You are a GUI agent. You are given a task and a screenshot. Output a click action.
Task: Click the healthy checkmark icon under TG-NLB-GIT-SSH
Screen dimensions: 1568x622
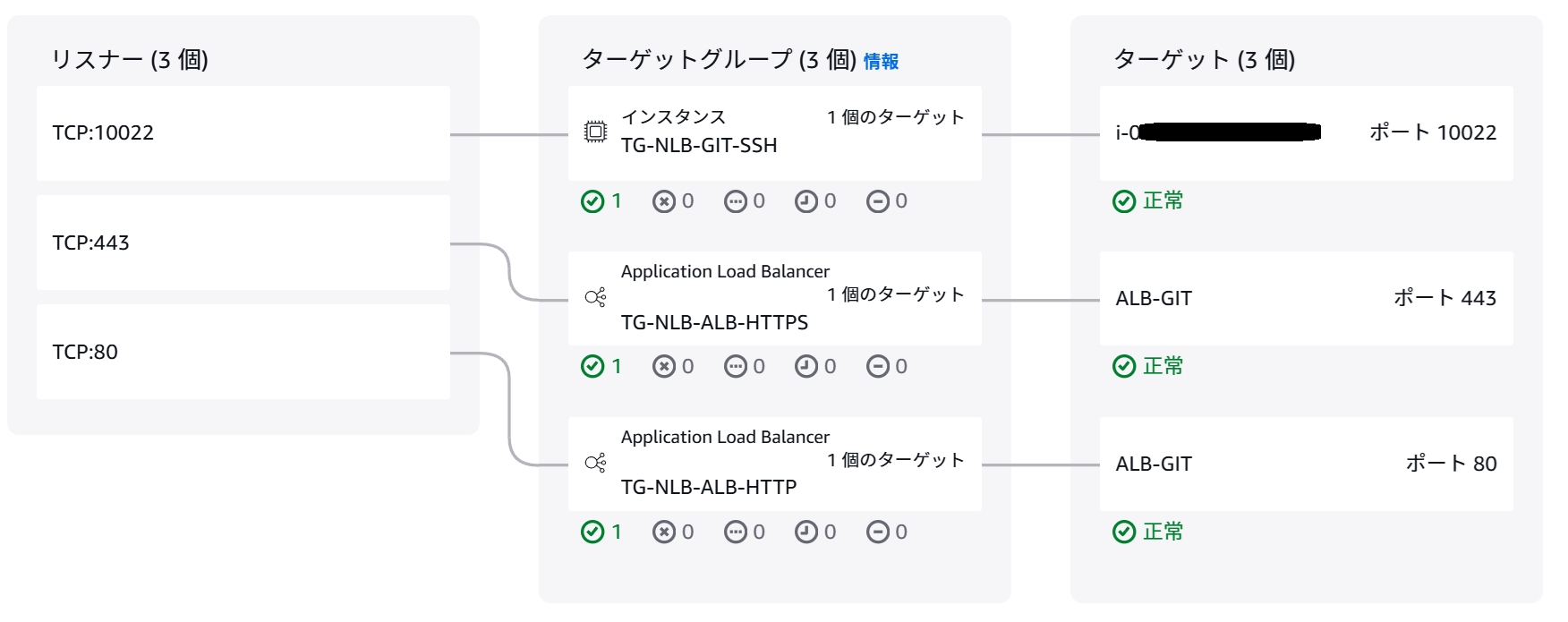592,201
